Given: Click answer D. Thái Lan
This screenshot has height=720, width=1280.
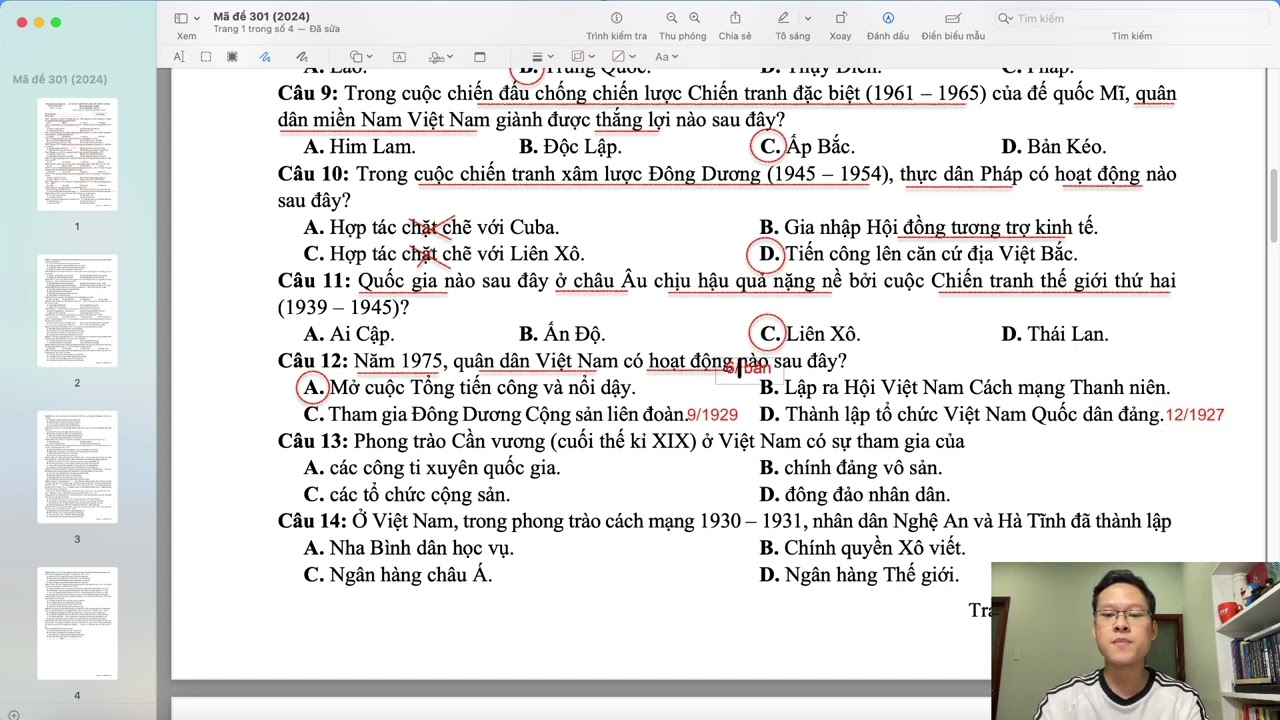Looking at the screenshot, I should pyautogui.click(x=1055, y=334).
